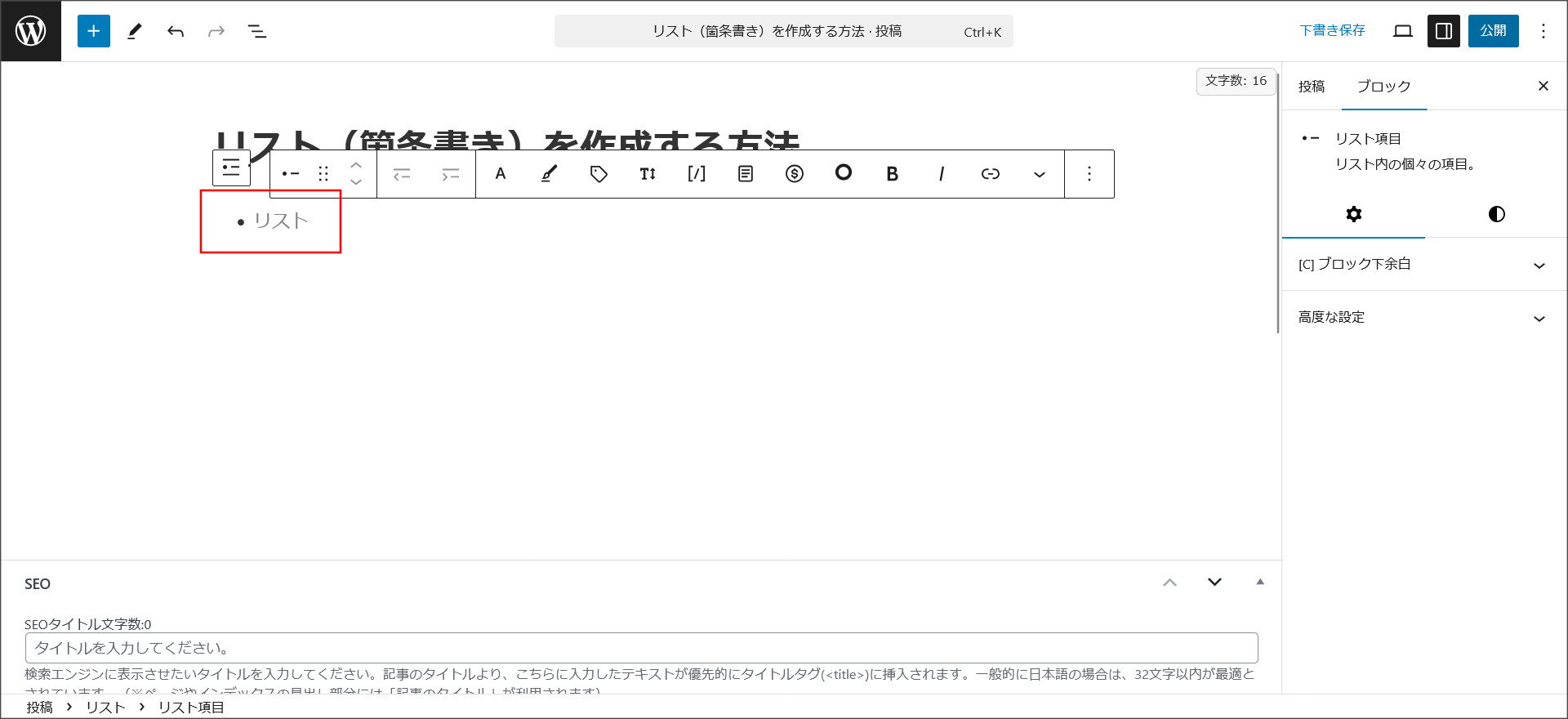Open the block inserter plus button
Image resolution: width=1568 pixels, height=719 pixels.
point(94,31)
